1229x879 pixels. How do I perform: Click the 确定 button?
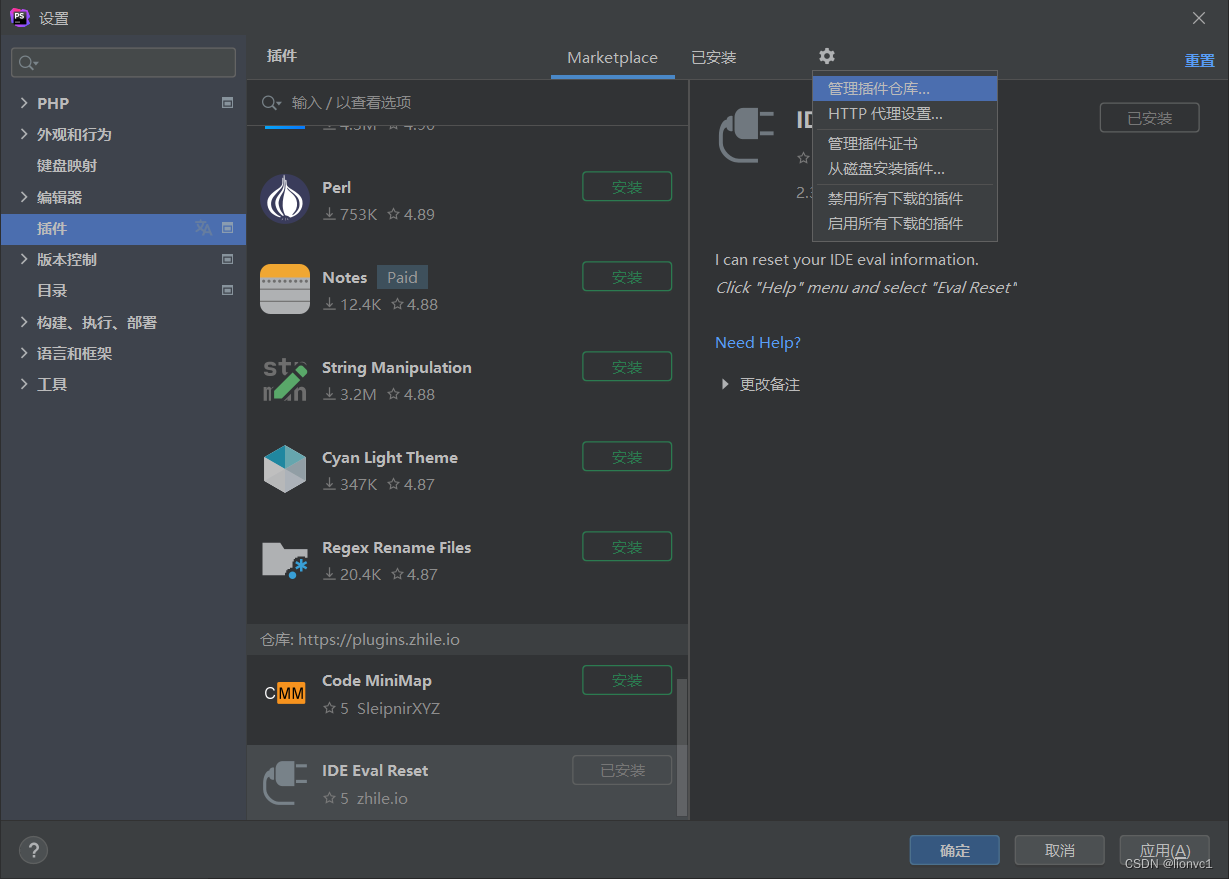tap(954, 850)
